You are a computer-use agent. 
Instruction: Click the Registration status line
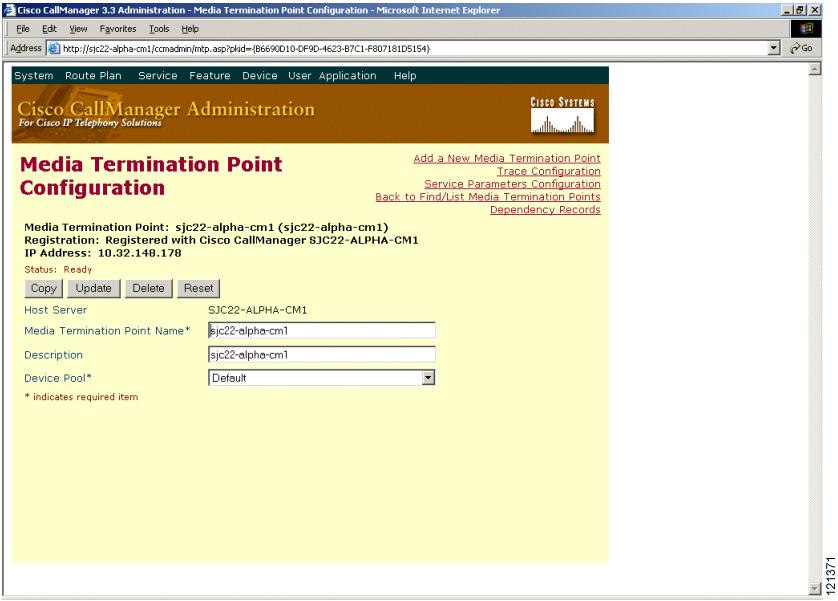point(221,240)
